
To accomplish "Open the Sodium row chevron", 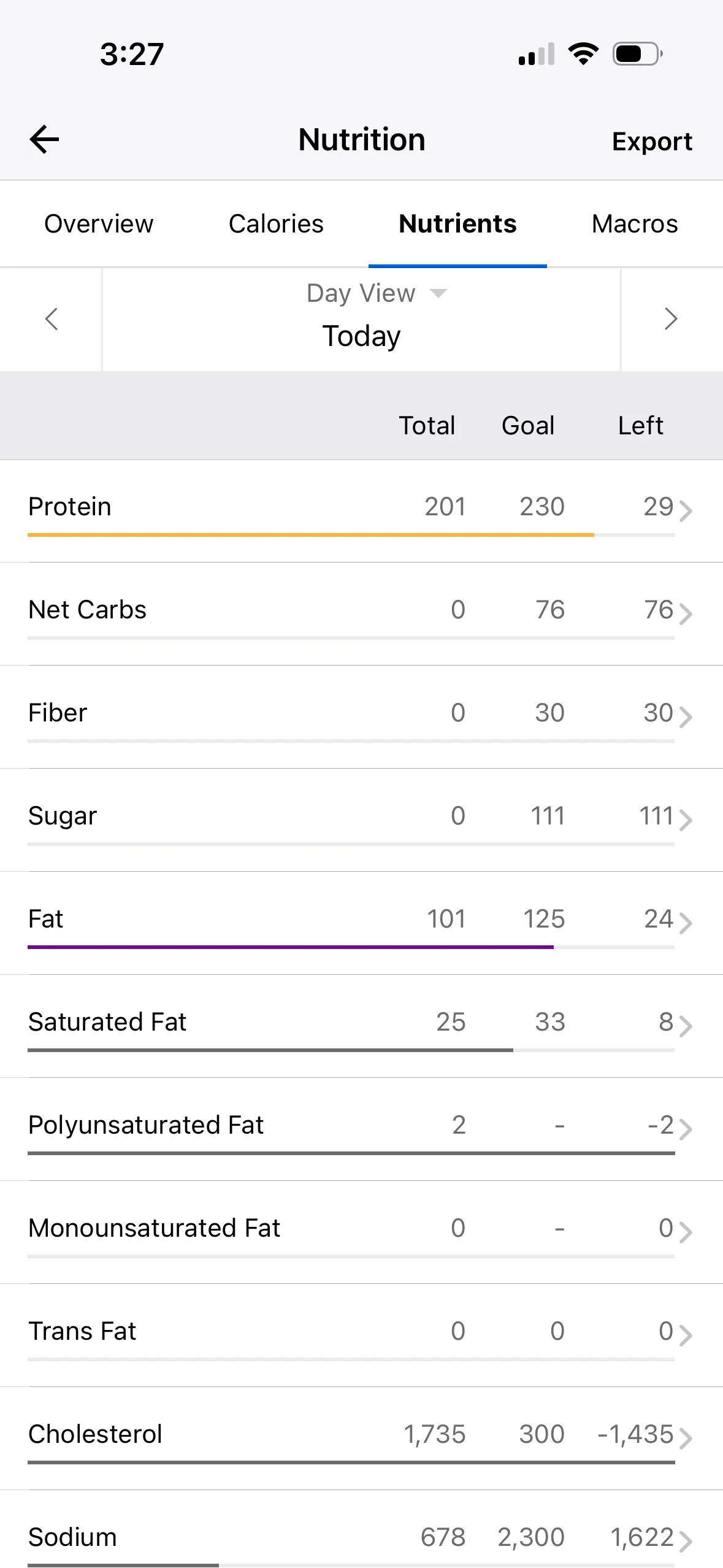I will coord(686,1541).
